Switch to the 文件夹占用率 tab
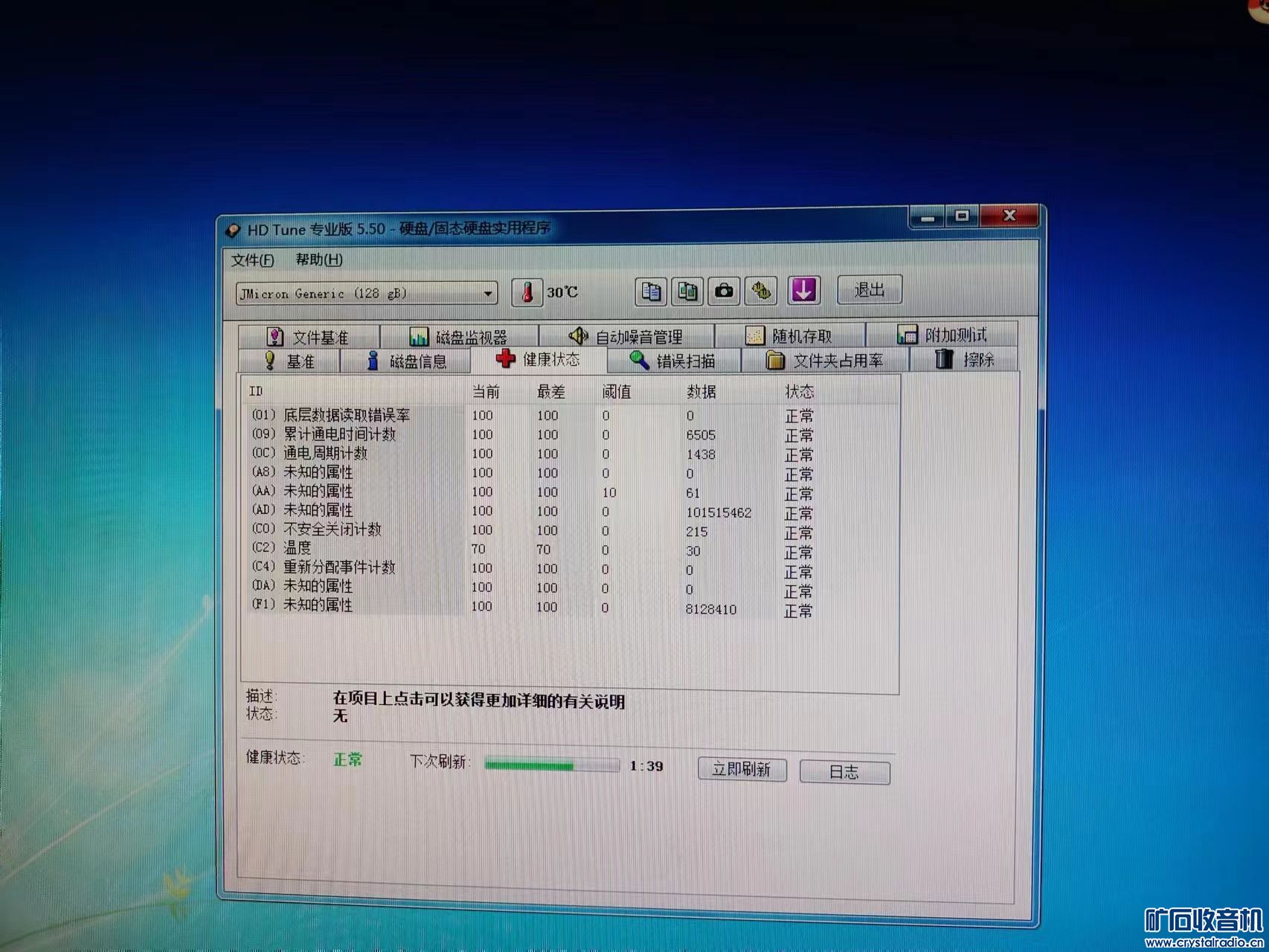Viewport: 1269px width, 952px height. [x=825, y=360]
